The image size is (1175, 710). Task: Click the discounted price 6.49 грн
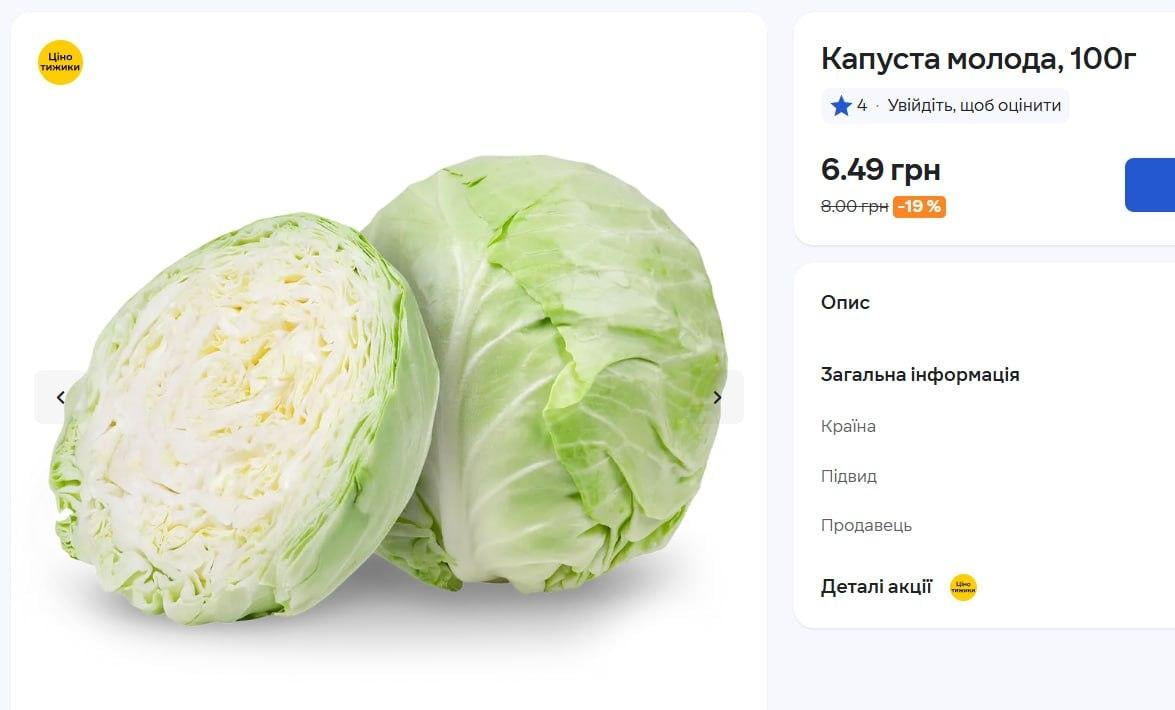coord(880,170)
